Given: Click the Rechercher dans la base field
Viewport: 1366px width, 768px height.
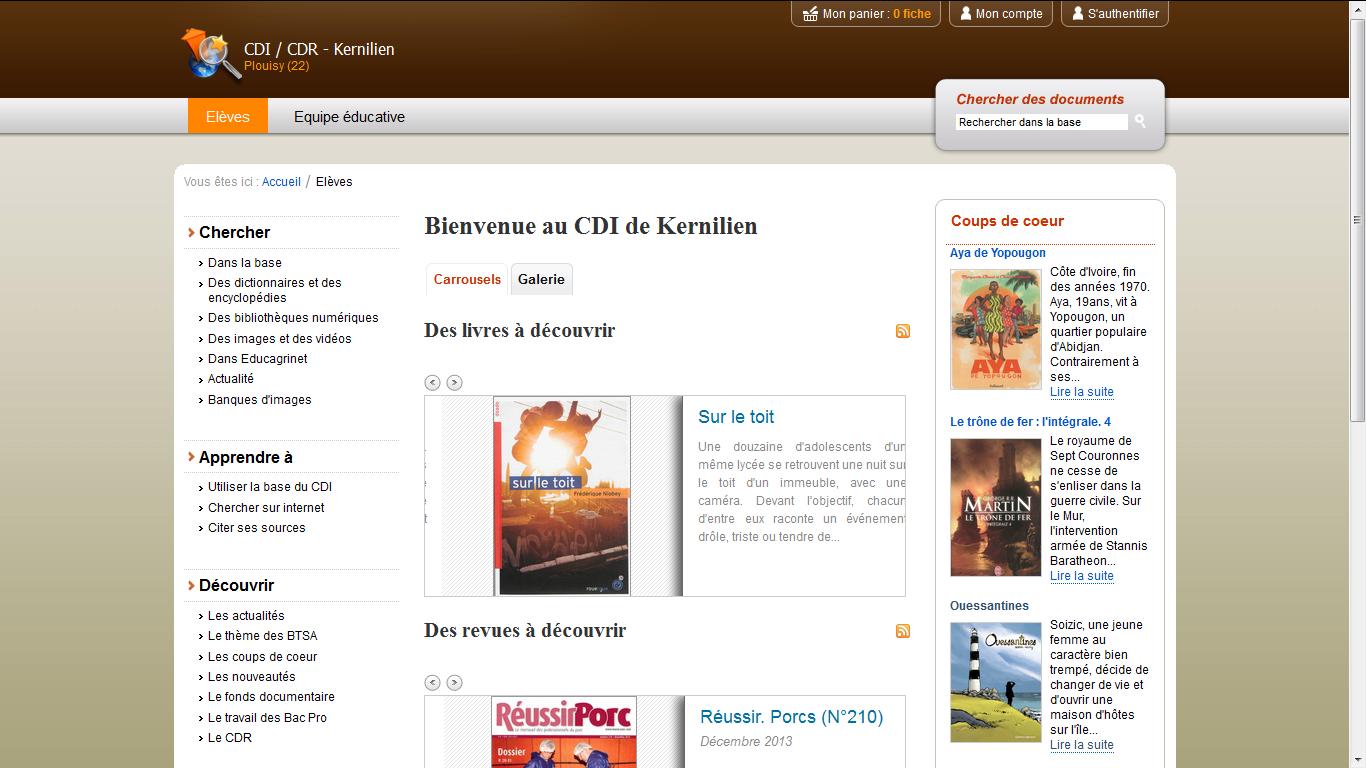Looking at the screenshot, I should 1041,122.
